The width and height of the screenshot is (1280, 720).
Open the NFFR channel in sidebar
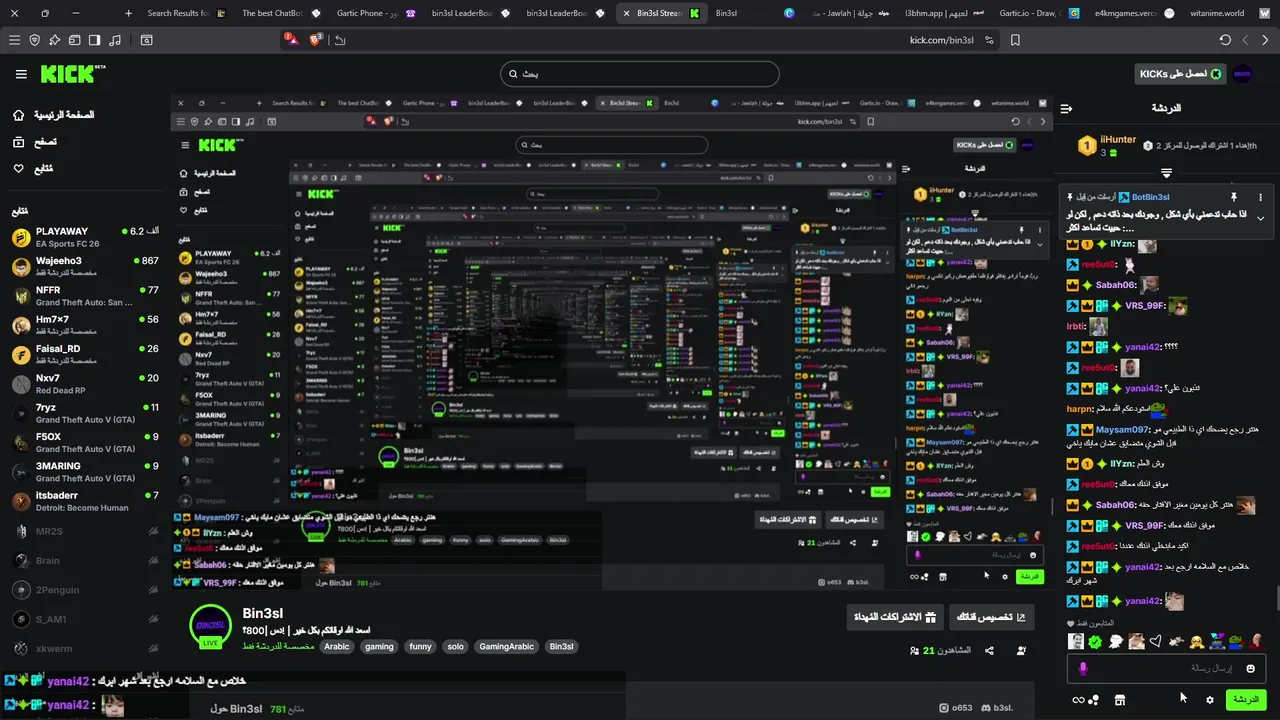84,295
